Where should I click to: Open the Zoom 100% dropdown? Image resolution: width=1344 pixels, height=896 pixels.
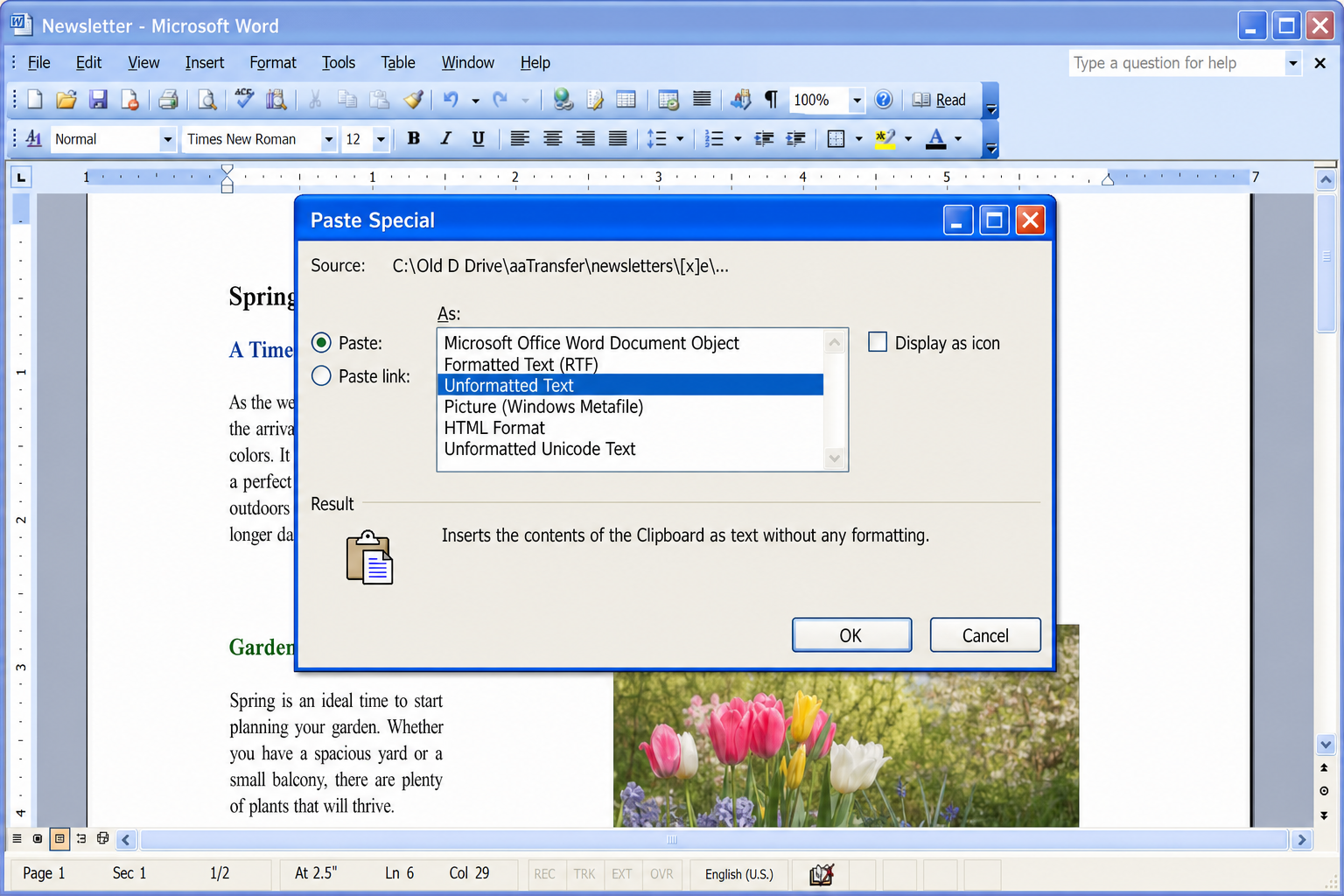click(x=857, y=100)
